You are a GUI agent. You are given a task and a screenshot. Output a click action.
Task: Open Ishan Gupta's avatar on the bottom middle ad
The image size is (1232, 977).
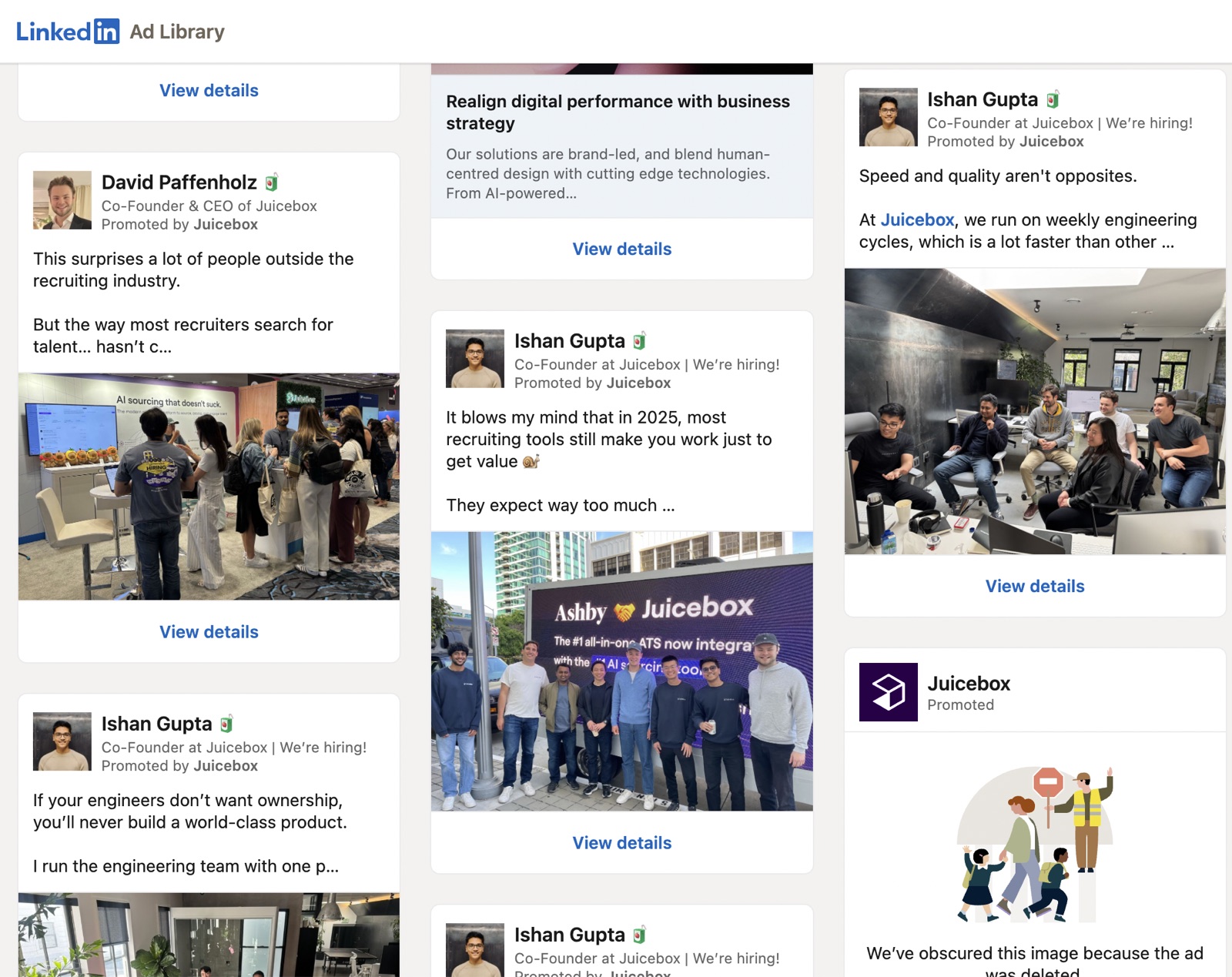click(475, 950)
